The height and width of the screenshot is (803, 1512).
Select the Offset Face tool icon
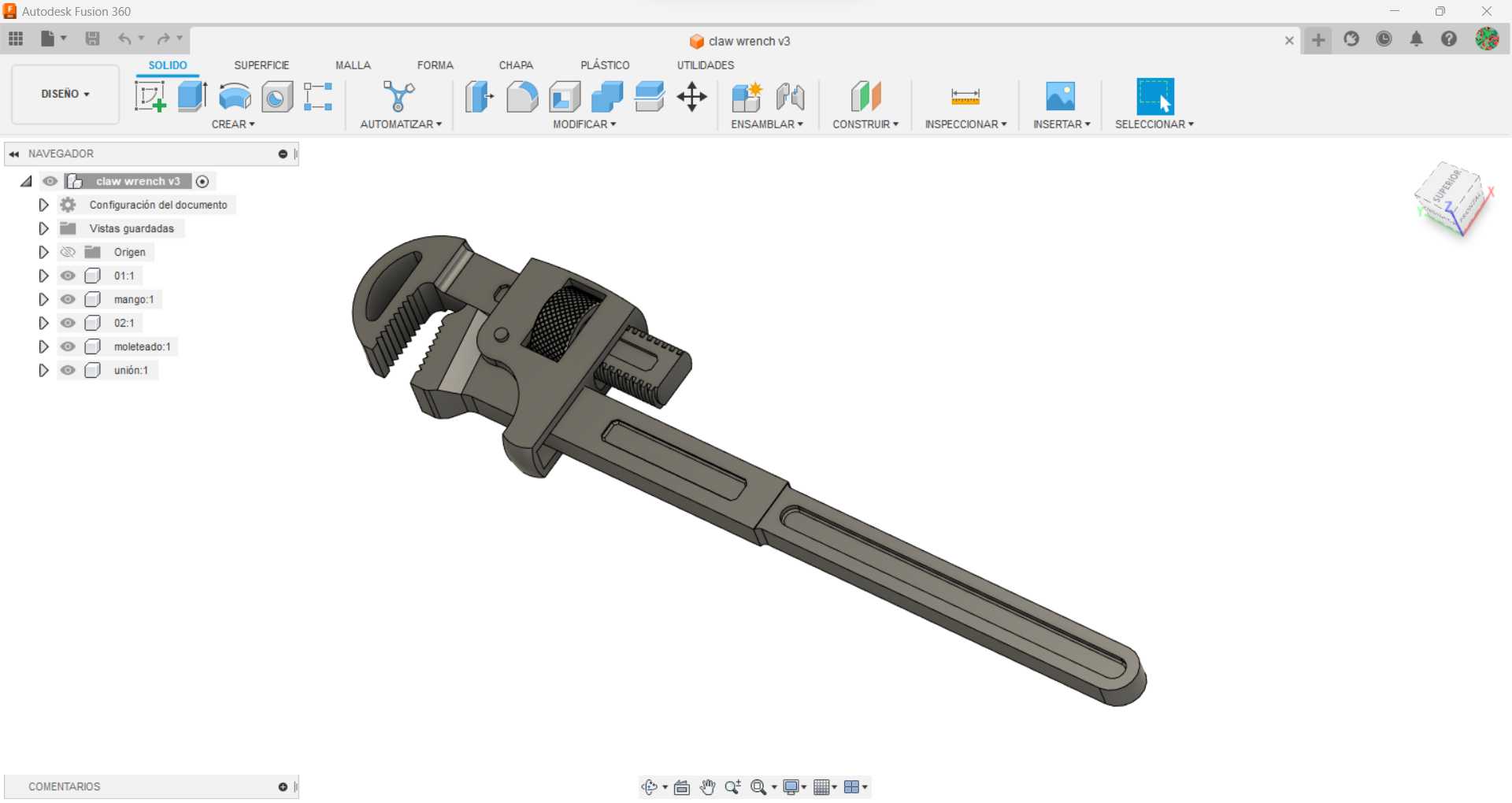click(x=650, y=97)
